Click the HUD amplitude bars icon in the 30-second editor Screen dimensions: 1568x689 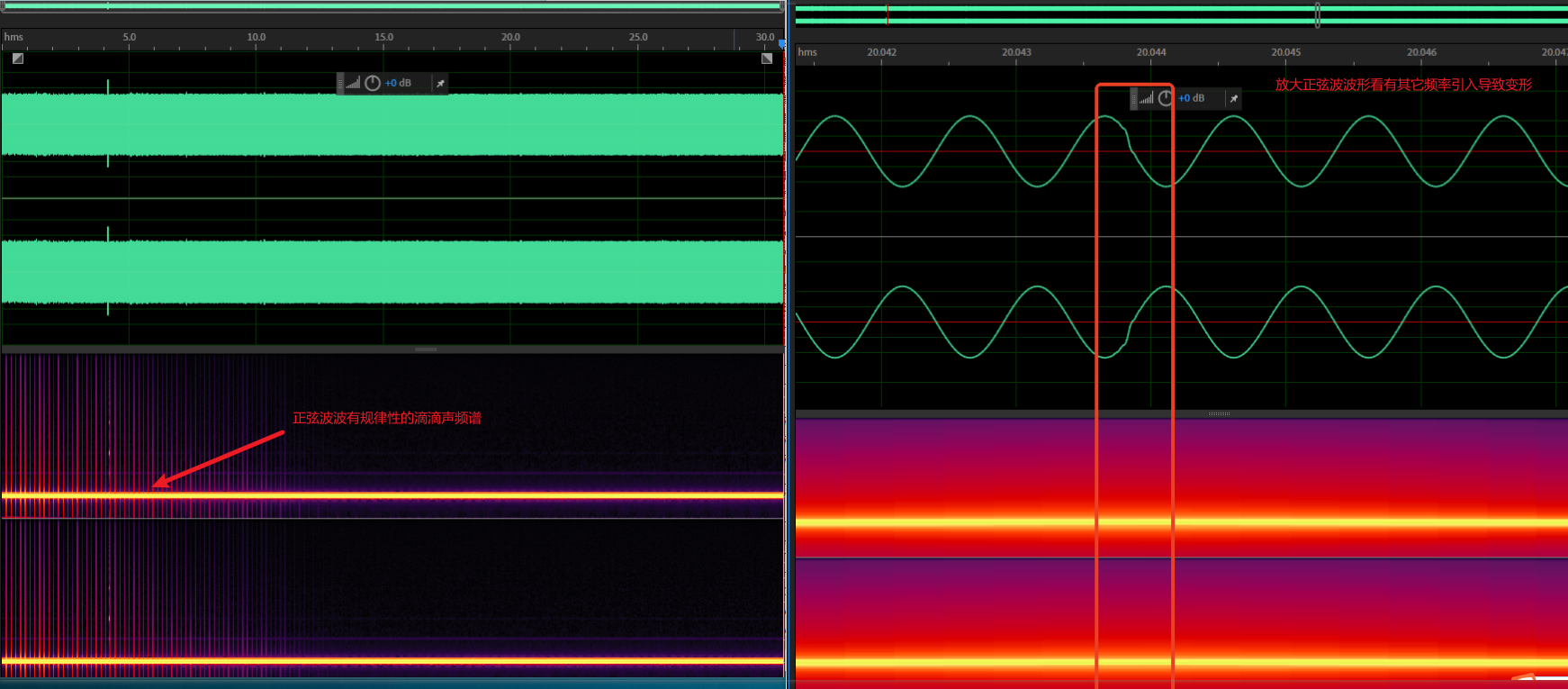pos(354,83)
